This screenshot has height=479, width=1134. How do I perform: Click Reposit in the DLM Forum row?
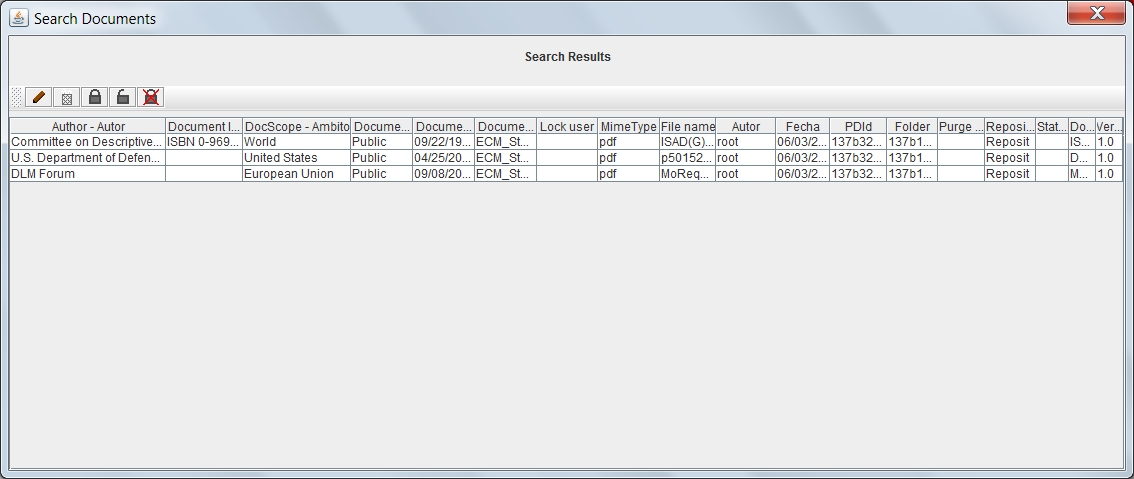pyautogui.click(x=1010, y=174)
